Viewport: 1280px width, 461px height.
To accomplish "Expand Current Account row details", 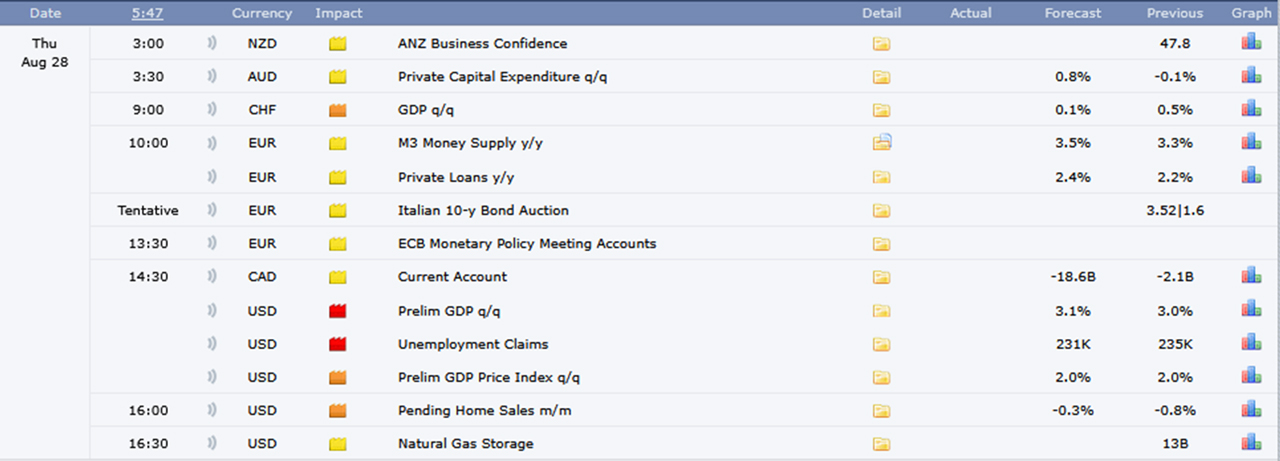I will point(881,277).
